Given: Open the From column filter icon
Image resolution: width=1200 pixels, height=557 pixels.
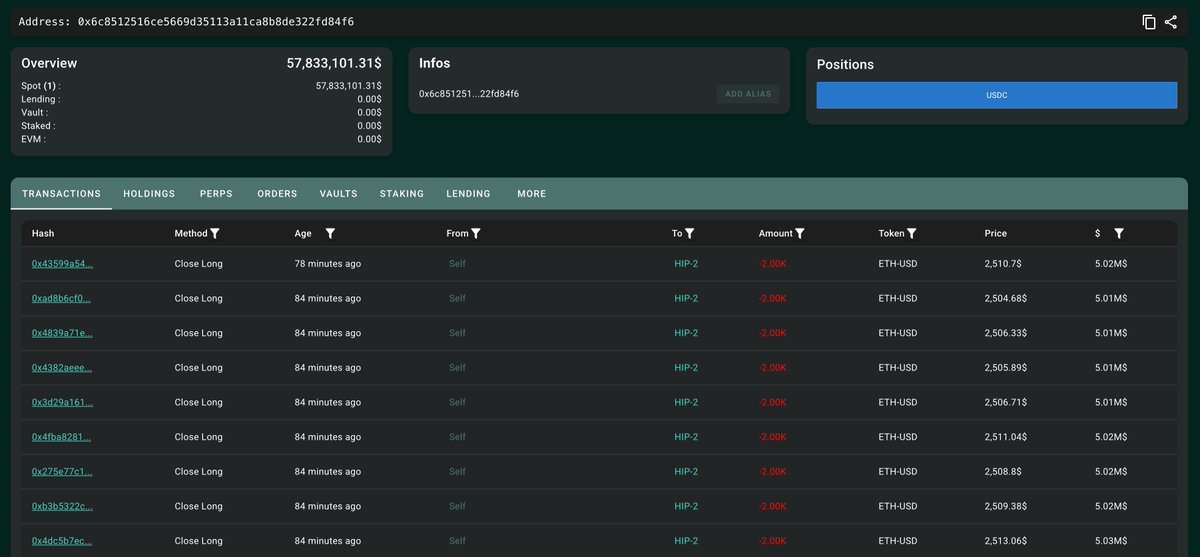Looking at the screenshot, I should [x=476, y=233].
